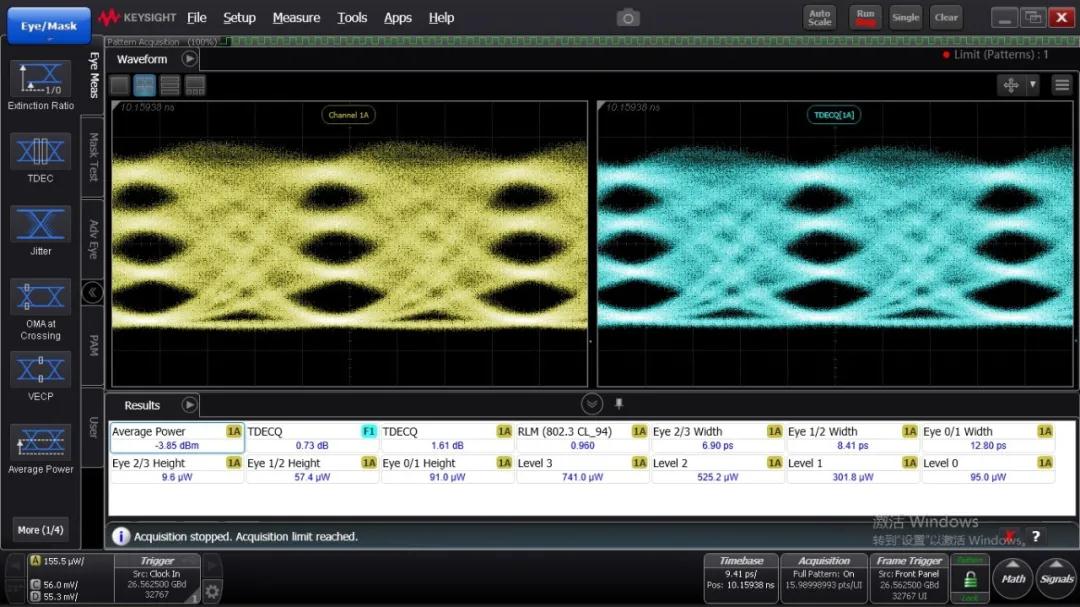Click the TDEC measurement icon
Screen dimensions: 1080x607
click(x=40, y=153)
